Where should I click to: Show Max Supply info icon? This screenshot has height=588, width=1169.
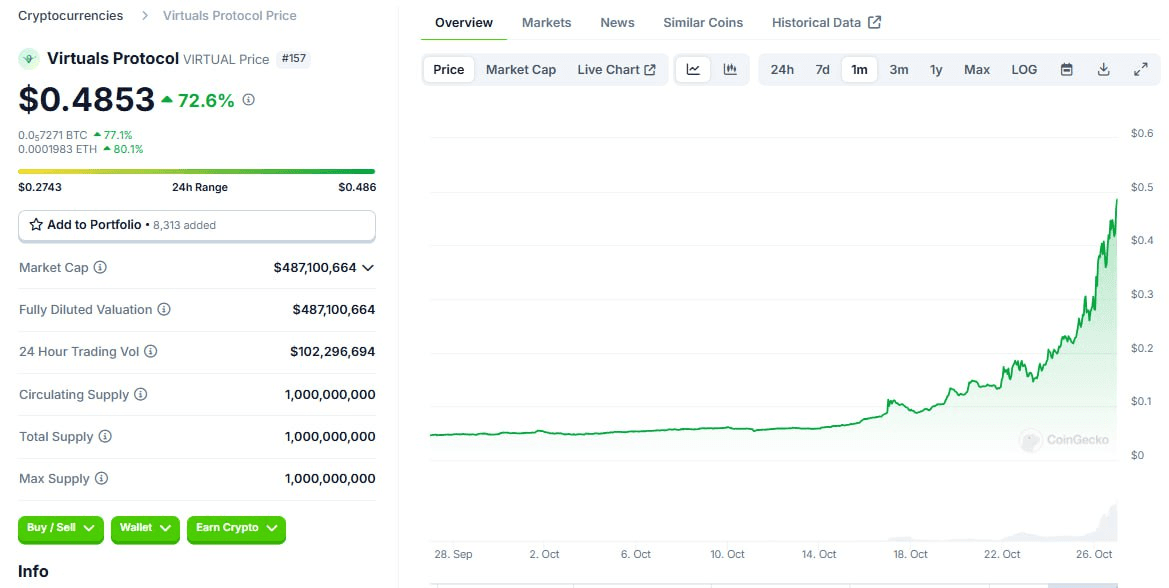tap(101, 478)
